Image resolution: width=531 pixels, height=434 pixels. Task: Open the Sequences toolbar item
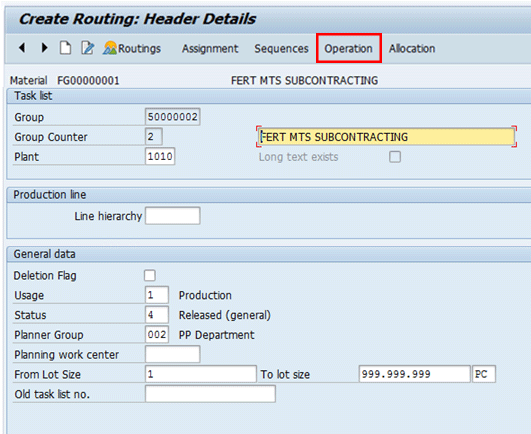(x=281, y=48)
